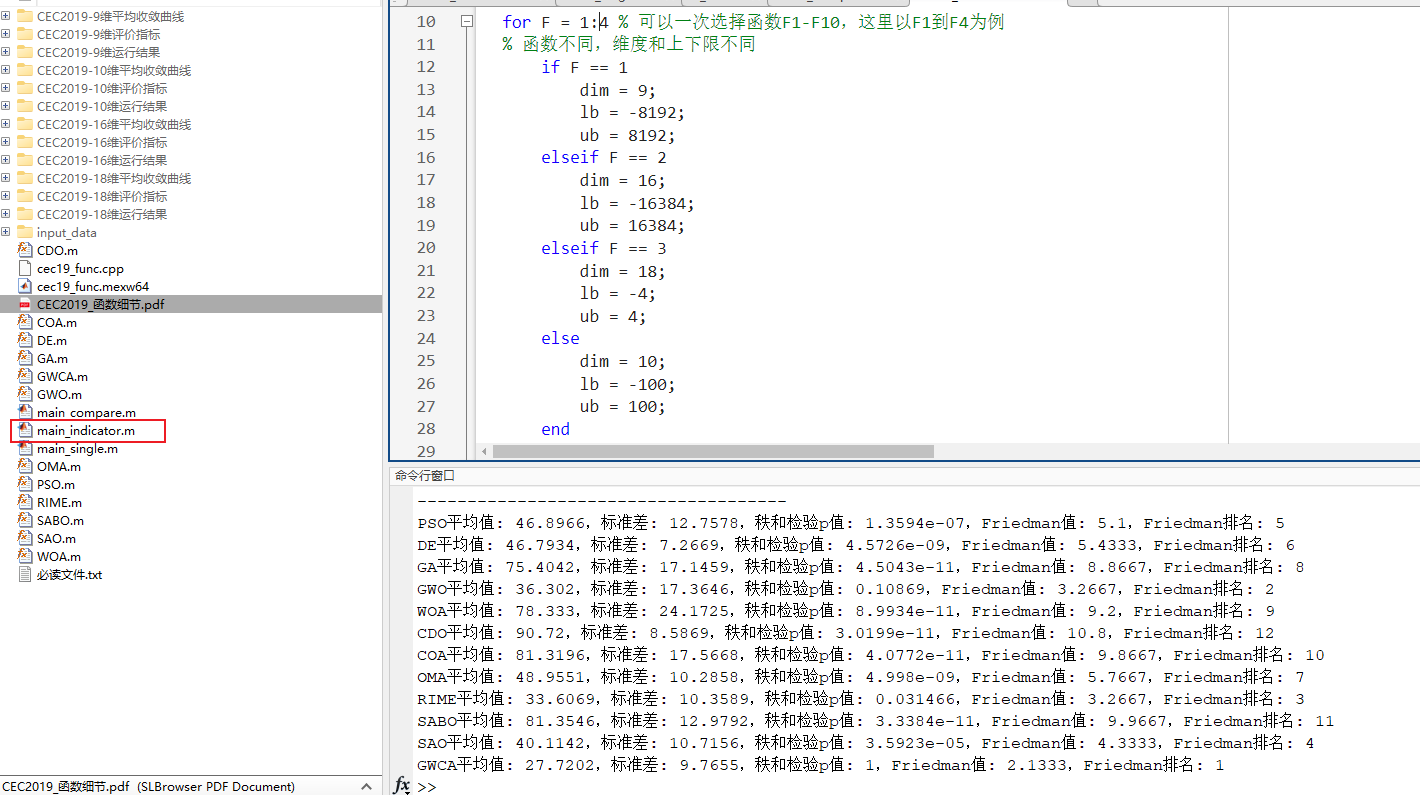Screen dimensions: 1420x795
Task: Click the folder icon beside input_data
Action: (25, 232)
